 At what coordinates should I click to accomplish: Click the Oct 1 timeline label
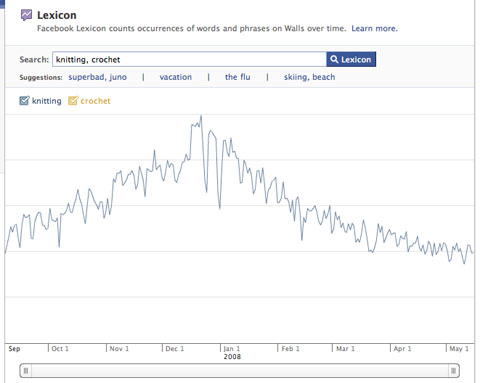click(60, 349)
